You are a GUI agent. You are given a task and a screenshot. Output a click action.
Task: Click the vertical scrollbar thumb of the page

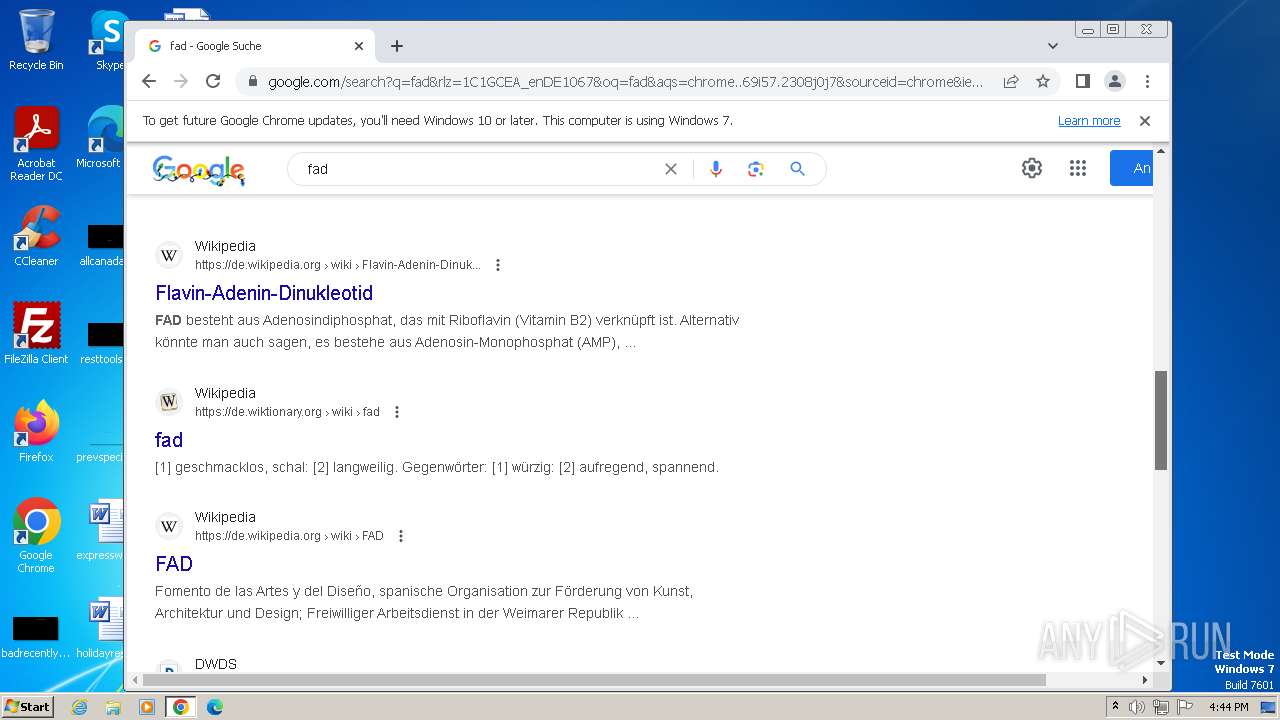coord(1161,420)
